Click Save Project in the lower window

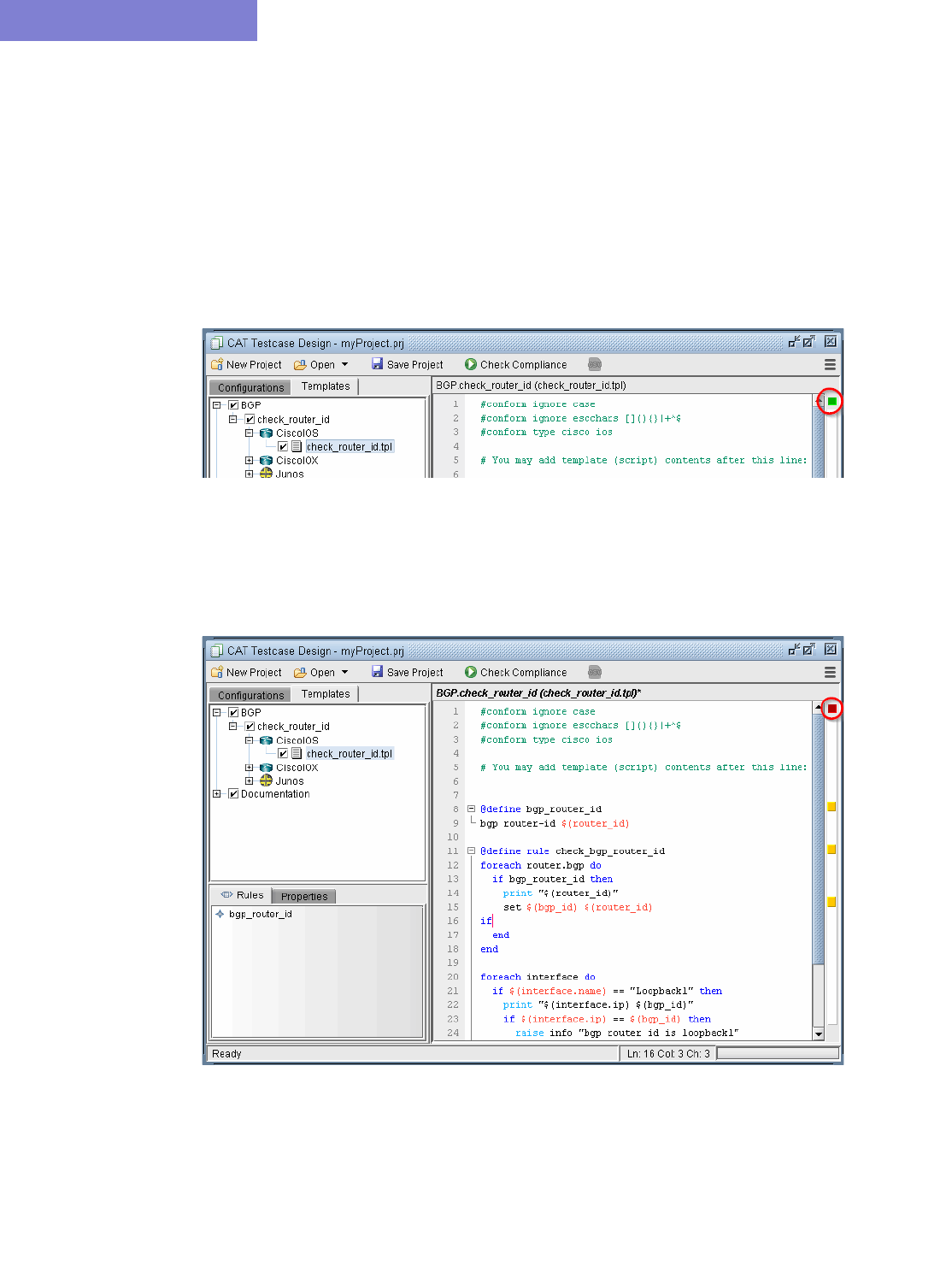(407, 673)
